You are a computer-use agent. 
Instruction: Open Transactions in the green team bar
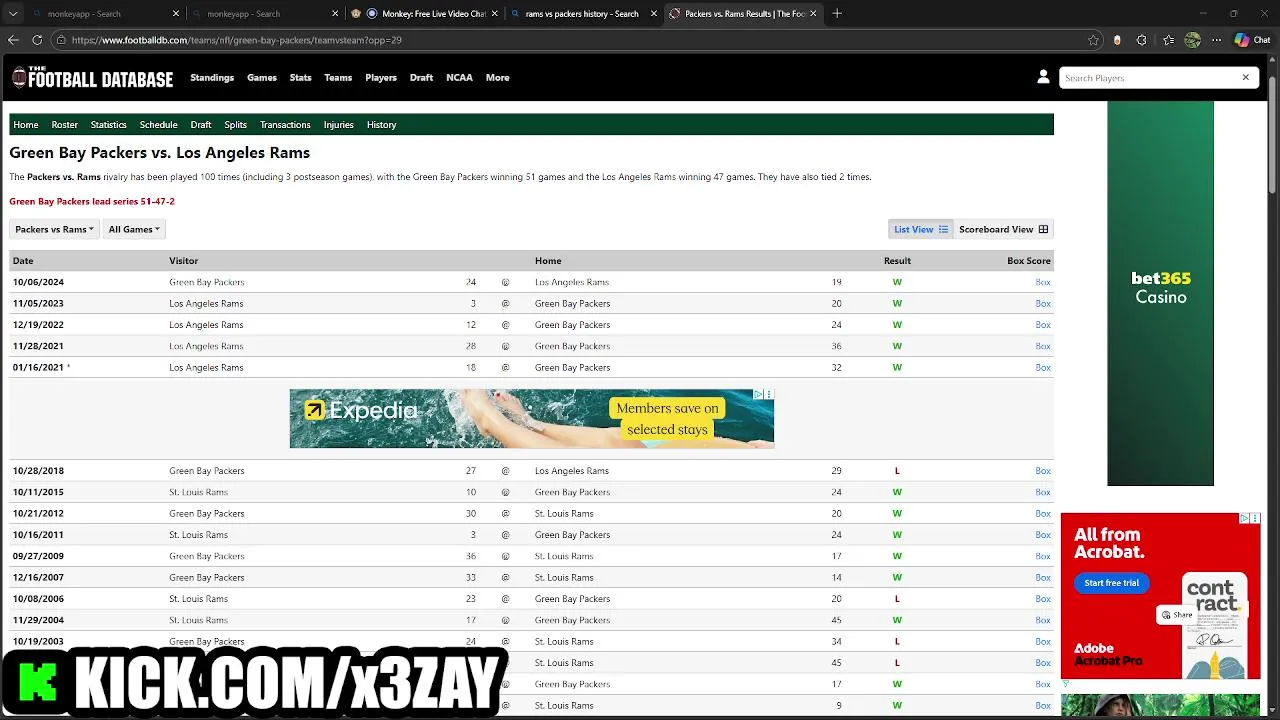click(x=285, y=125)
